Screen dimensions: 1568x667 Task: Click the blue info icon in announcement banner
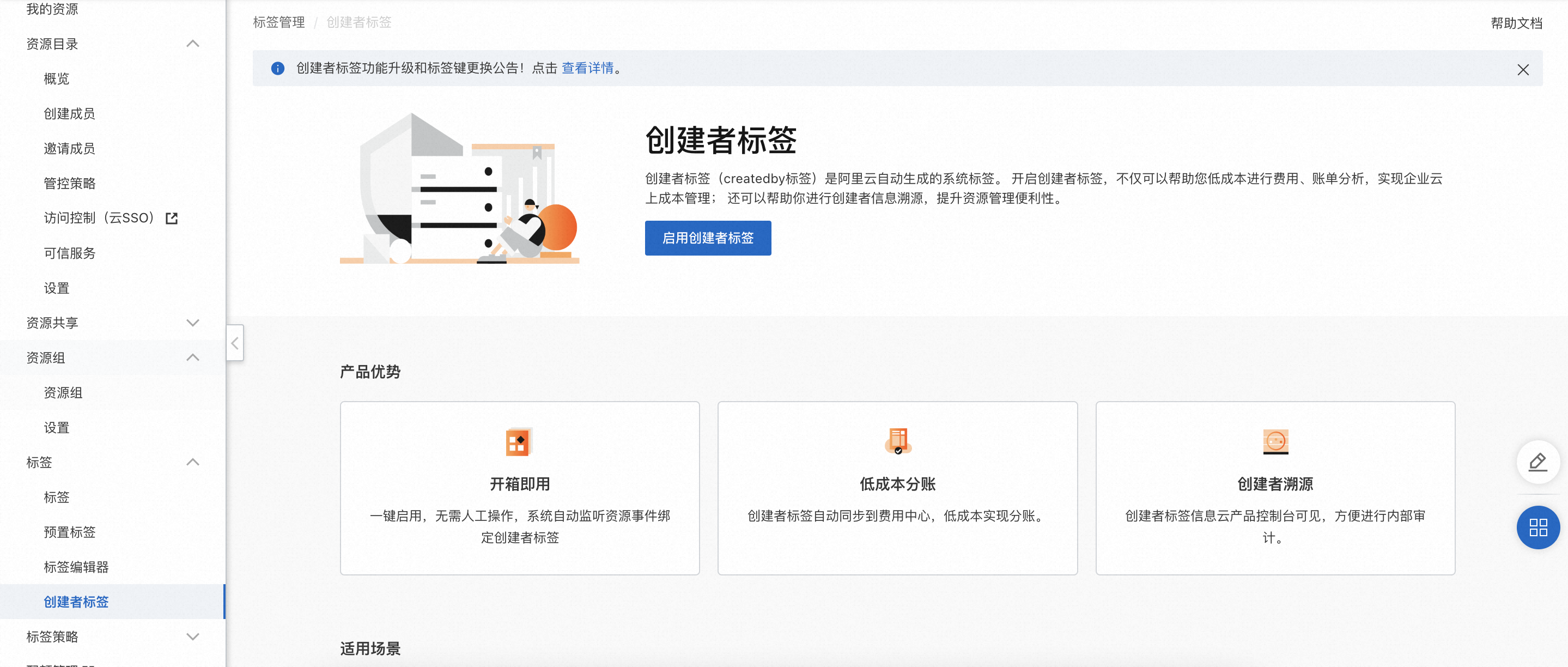click(x=277, y=68)
